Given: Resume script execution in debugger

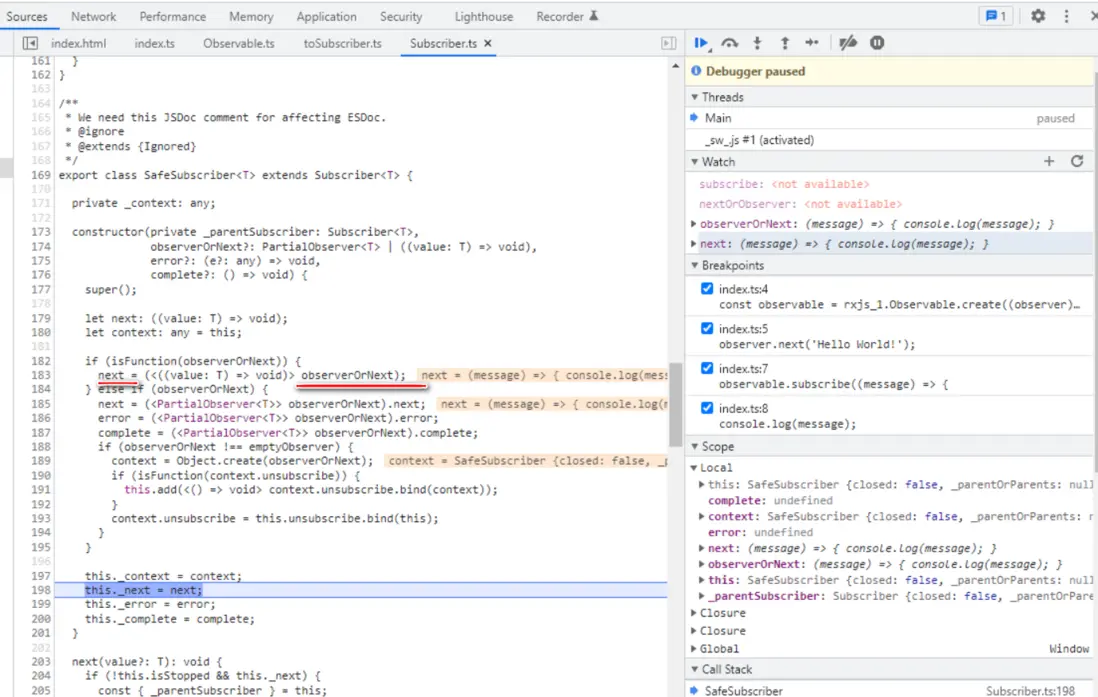Looking at the screenshot, I should [x=701, y=43].
